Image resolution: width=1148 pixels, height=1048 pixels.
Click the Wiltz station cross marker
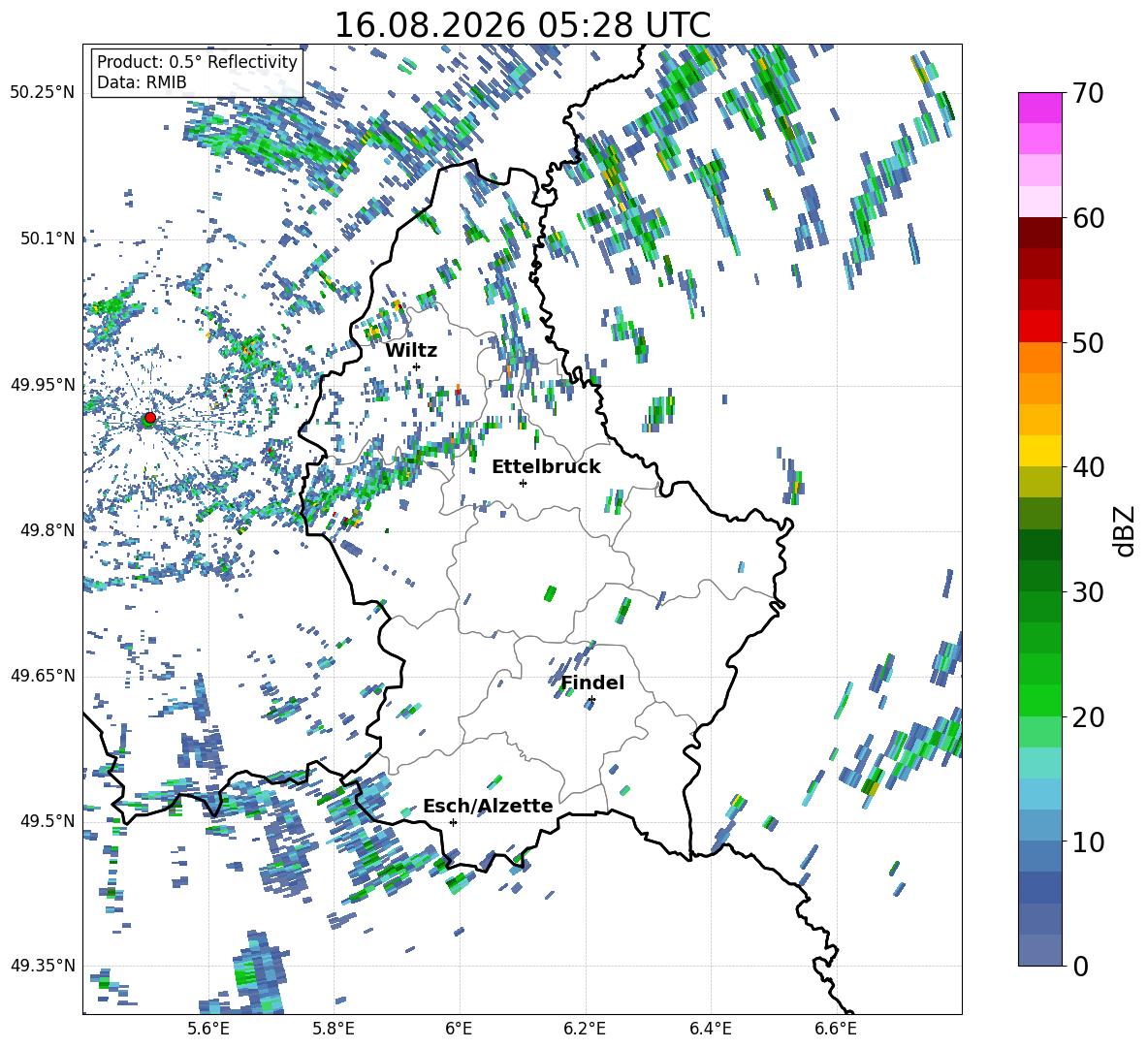point(417,366)
